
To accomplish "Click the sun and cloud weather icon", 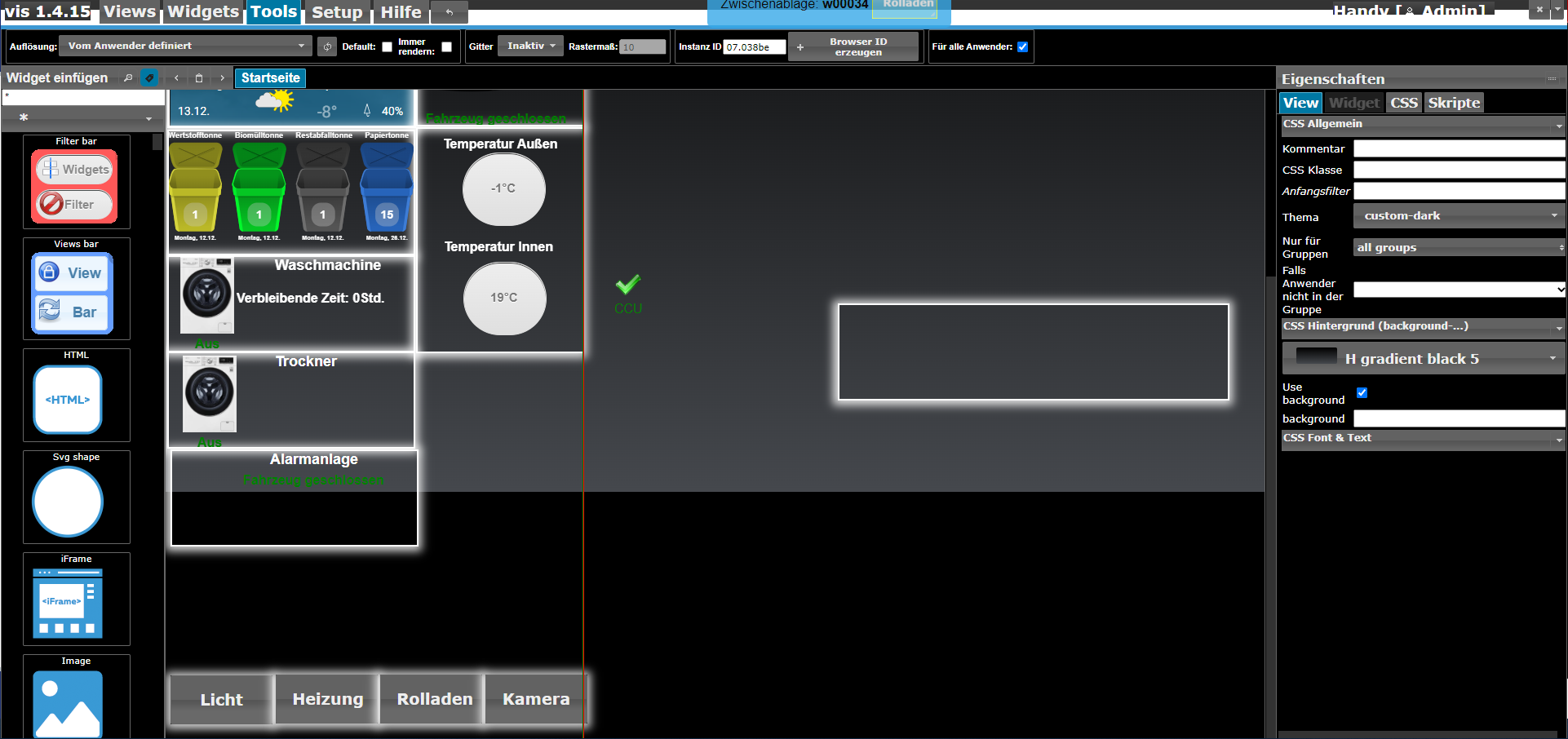I will tap(274, 100).
